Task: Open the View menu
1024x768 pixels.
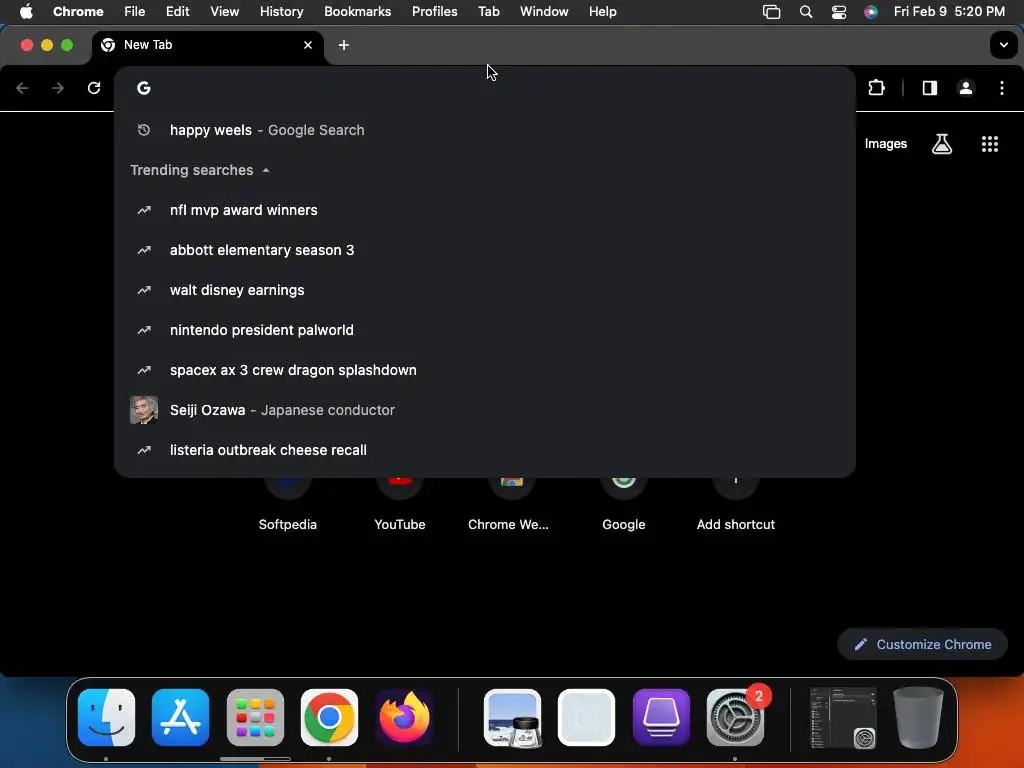Action: click(x=225, y=12)
